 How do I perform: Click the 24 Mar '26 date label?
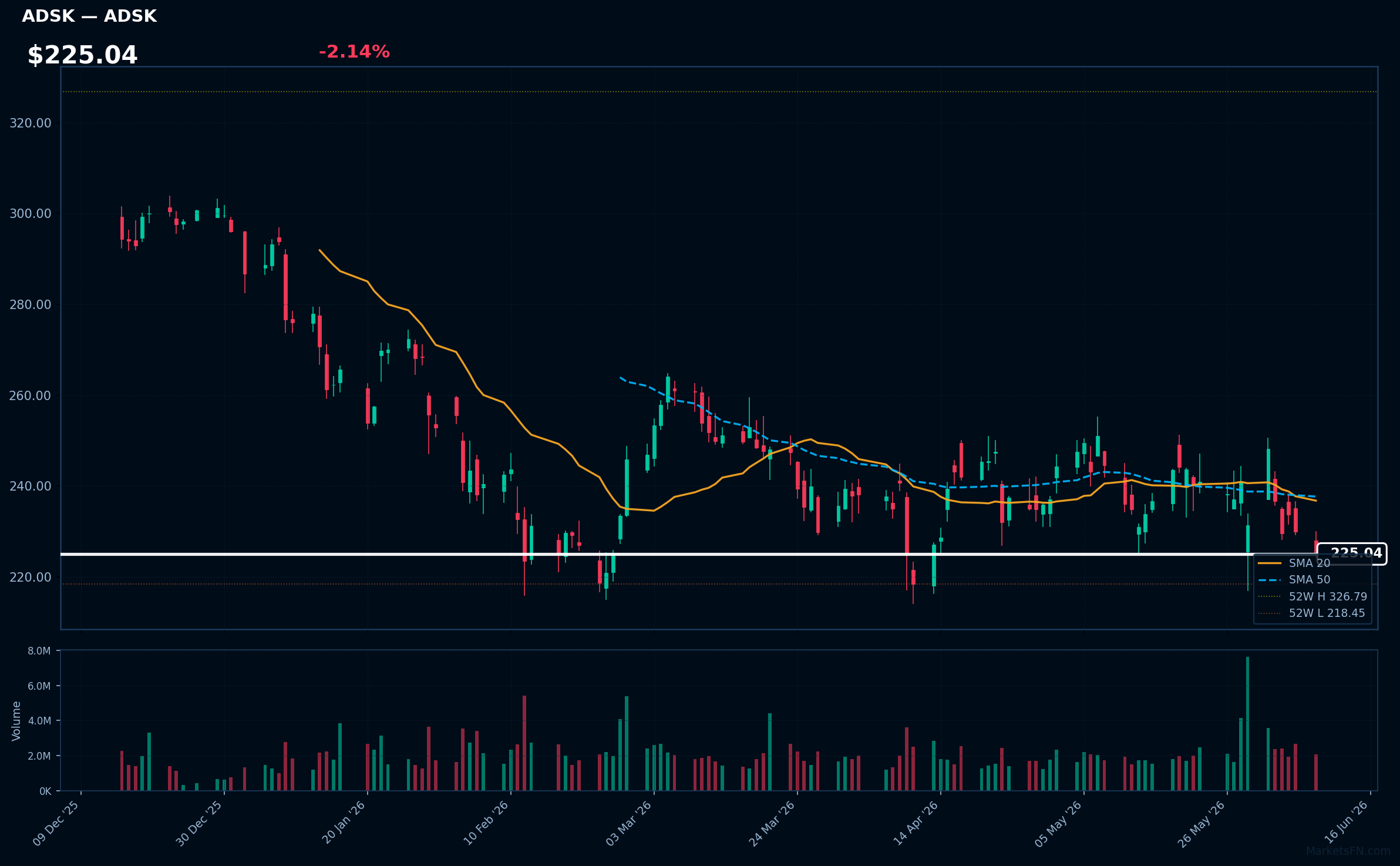coord(773,823)
